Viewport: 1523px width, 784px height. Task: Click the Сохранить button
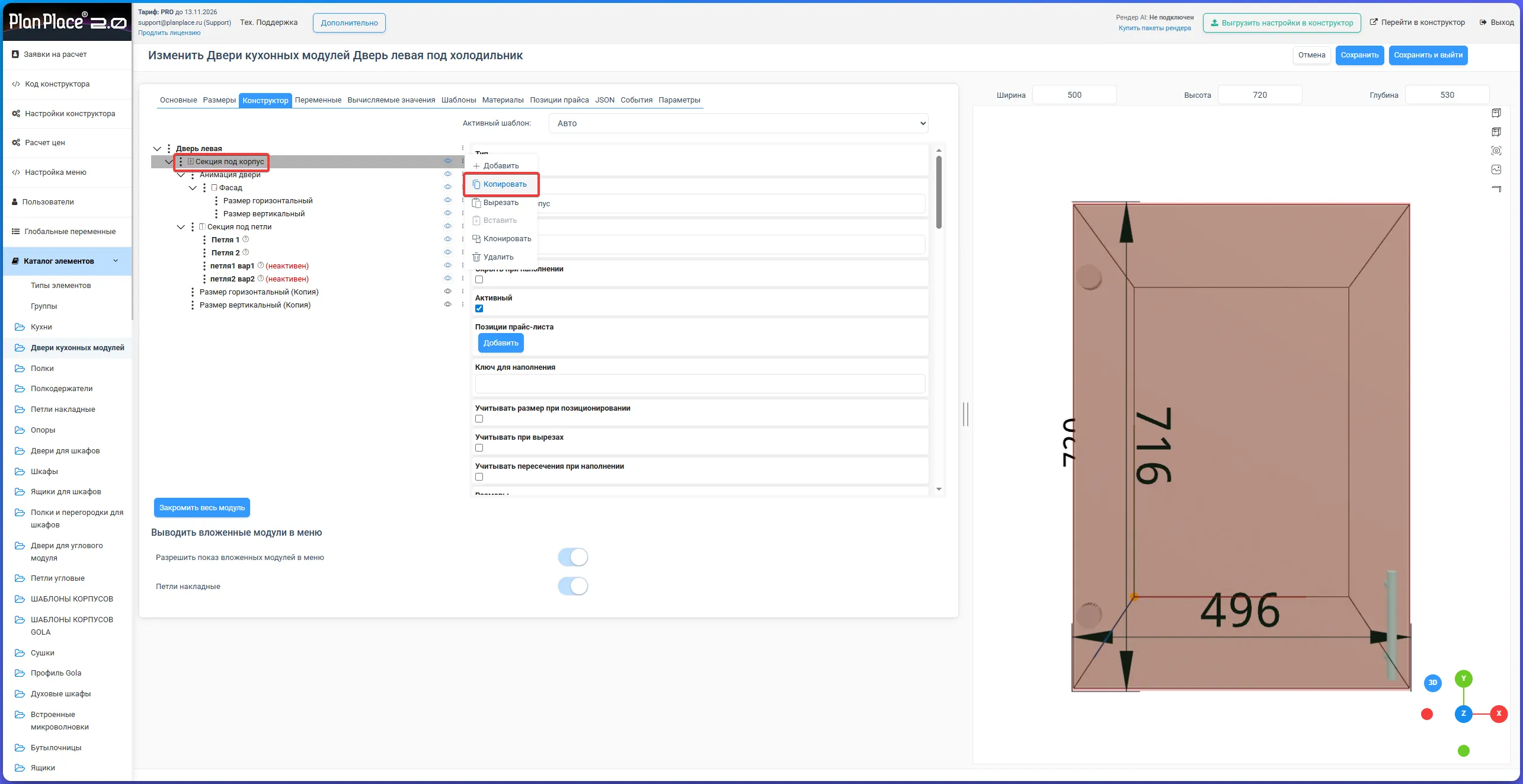pos(1359,55)
